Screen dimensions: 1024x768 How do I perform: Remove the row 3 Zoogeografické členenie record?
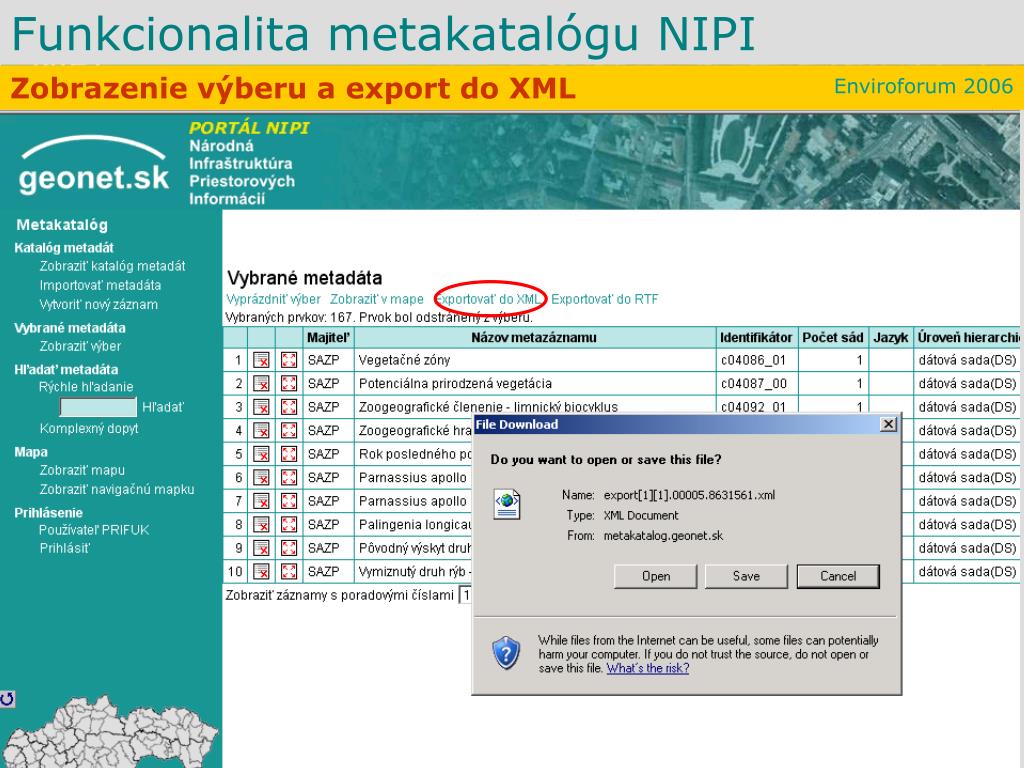(x=261, y=407)
